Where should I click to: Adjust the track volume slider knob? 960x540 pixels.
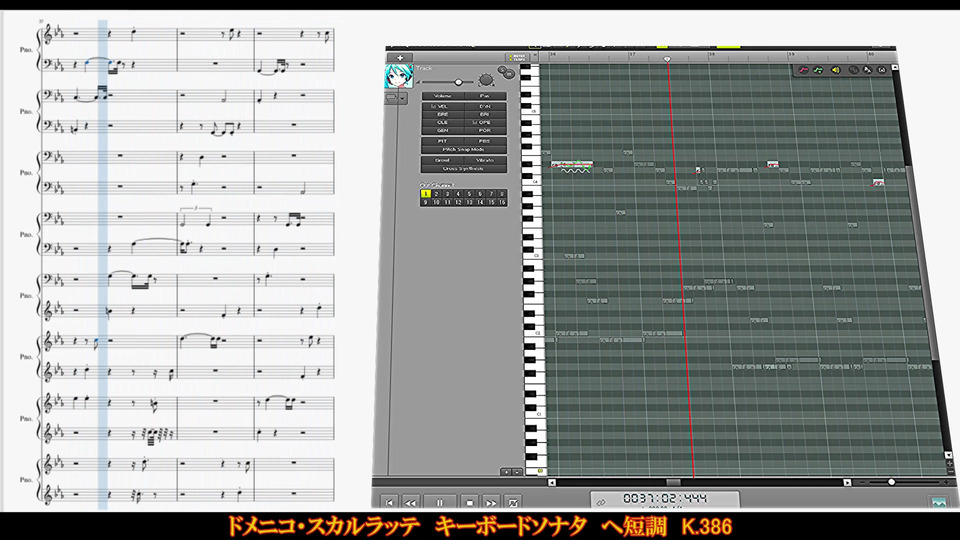point(458,82)
